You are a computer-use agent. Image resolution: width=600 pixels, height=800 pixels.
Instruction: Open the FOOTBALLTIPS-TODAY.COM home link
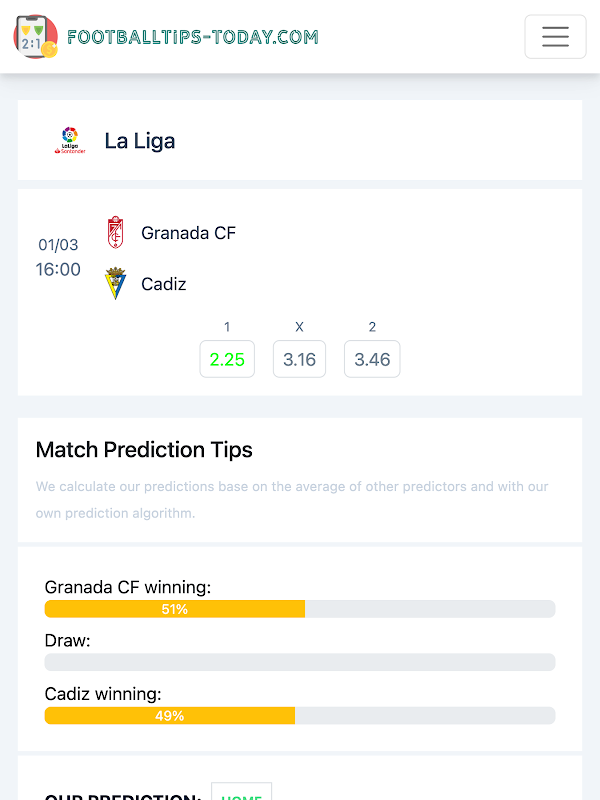[192, 37]
